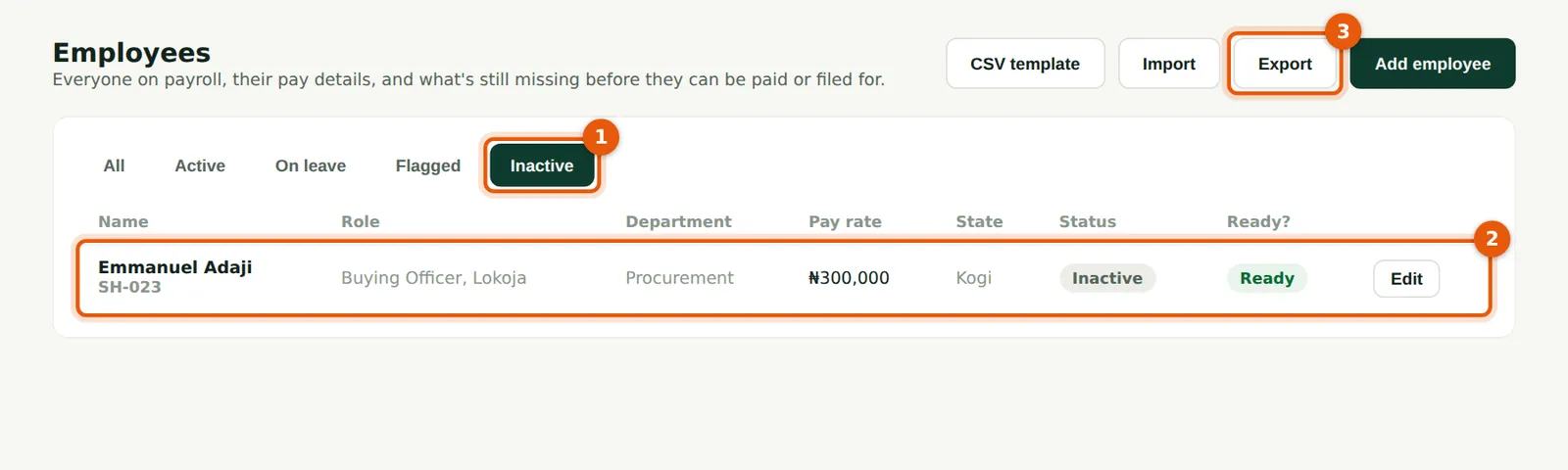Click the green Ready badge
The height and width of the screenshot is (470, 1568).
[x=1267, y=278]
